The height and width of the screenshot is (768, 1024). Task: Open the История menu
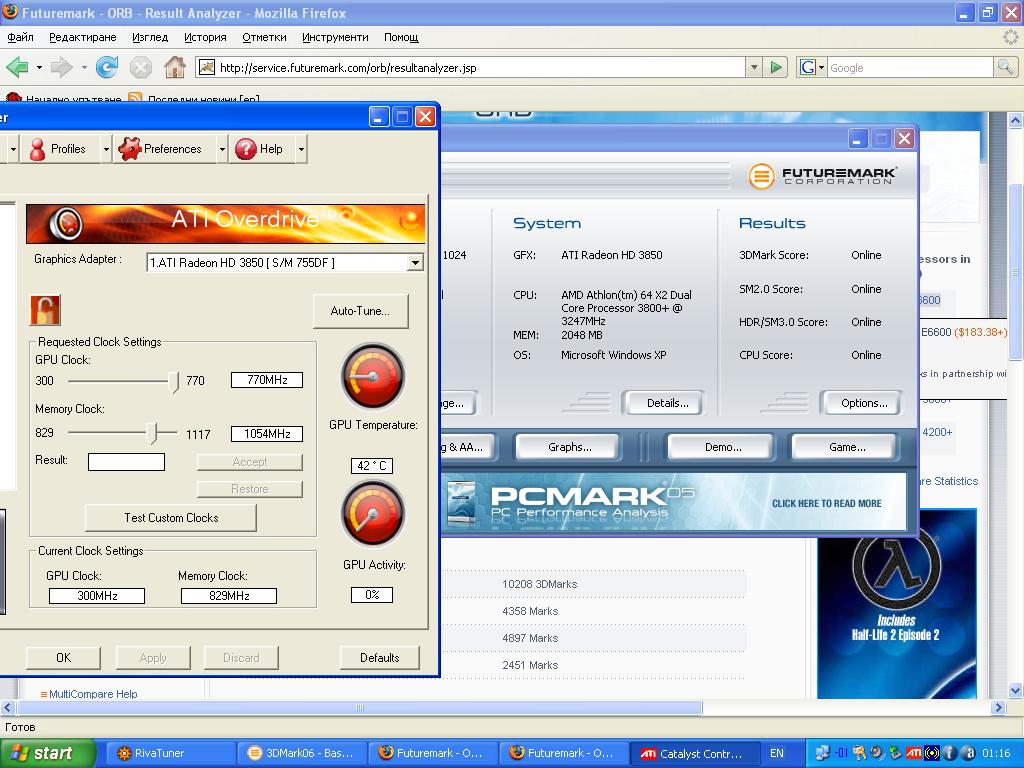pyautogui.click(x=205, y=37)
